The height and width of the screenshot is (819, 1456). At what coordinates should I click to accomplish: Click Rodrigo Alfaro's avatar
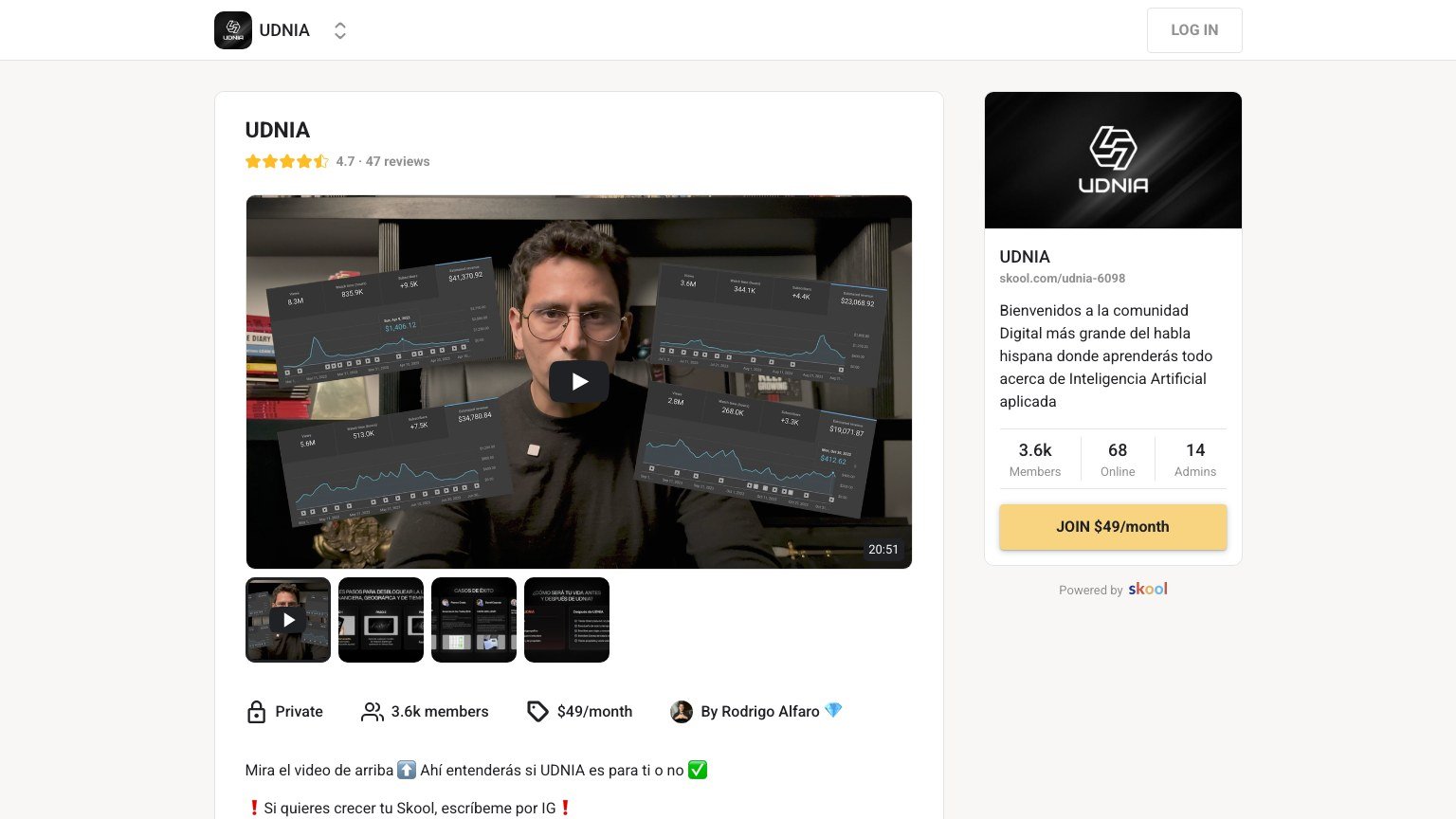682,712
